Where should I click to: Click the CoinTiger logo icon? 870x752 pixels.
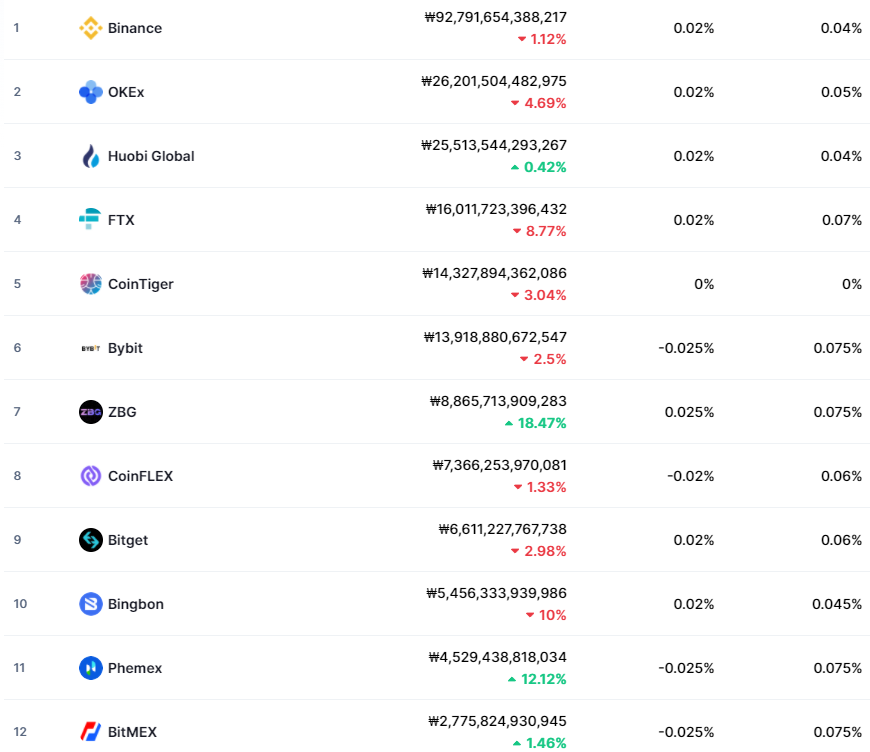[x=90, y=284]
